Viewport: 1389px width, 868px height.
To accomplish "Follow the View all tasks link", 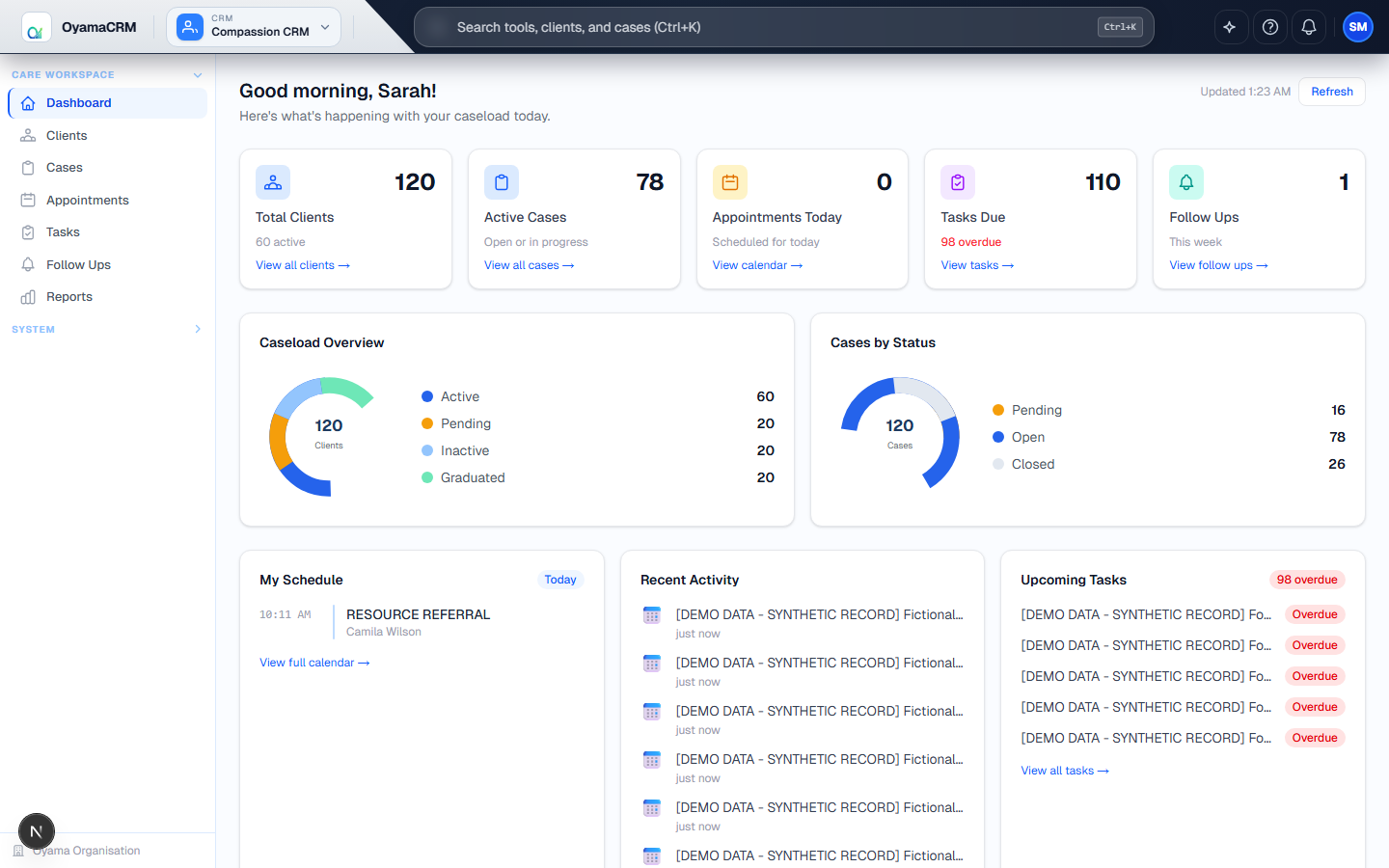I will click(x=1065, y=771).
